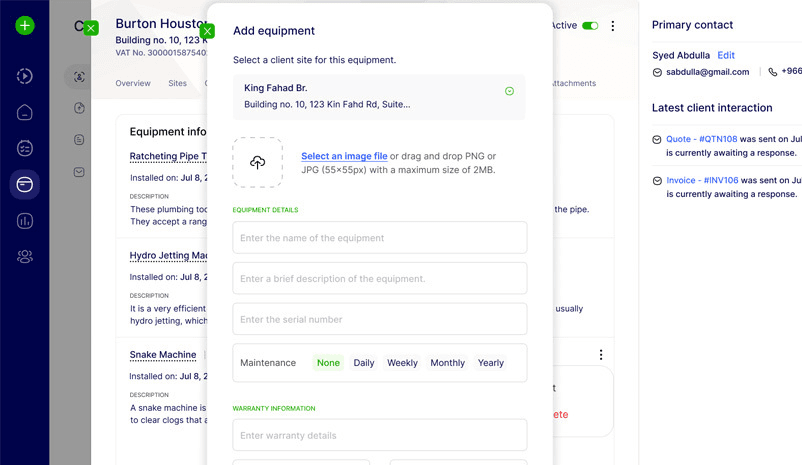Choose Yearly maintenance option
The height and width of the screenshot is (465, 802).
[491, 363]
